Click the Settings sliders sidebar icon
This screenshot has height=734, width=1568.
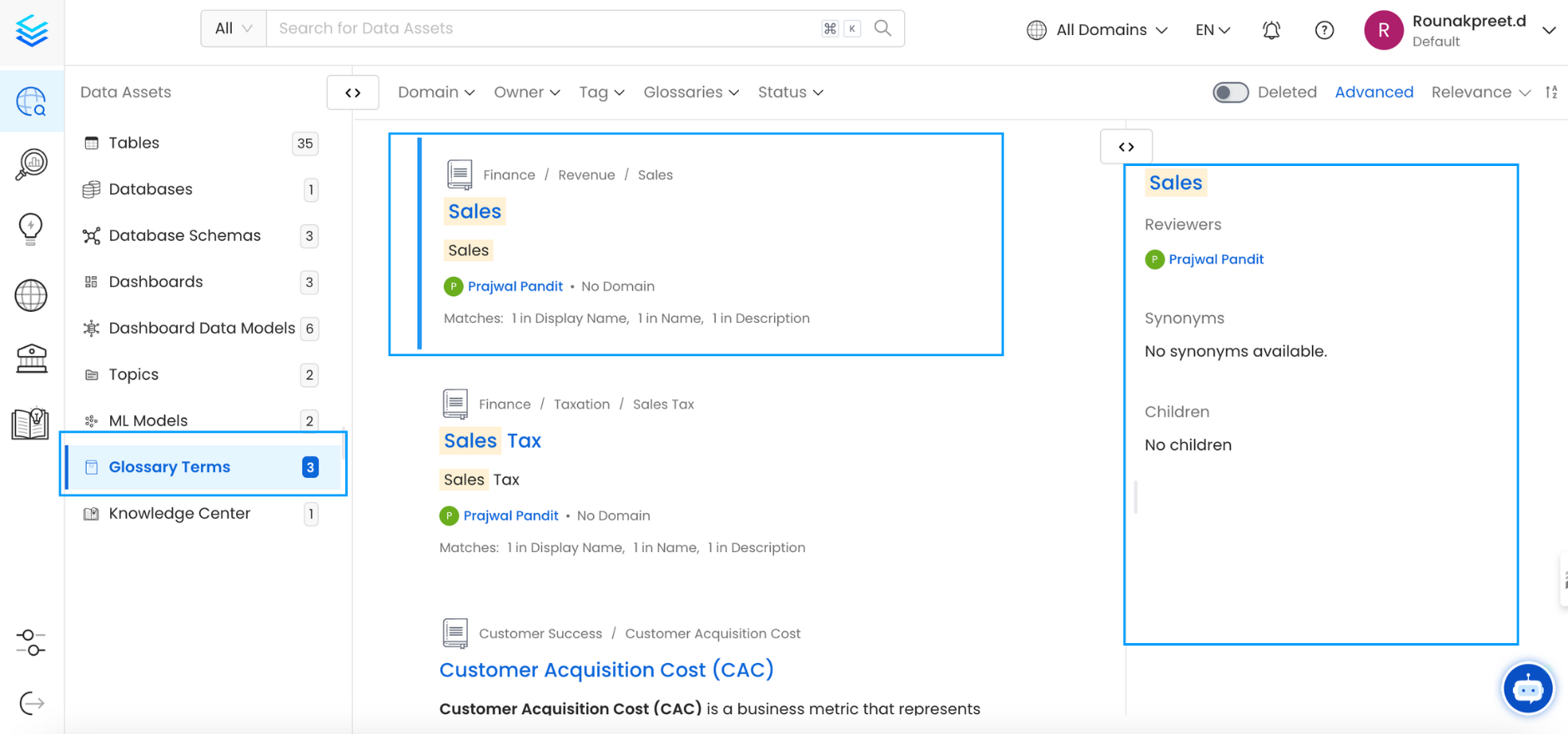point(31,642)
